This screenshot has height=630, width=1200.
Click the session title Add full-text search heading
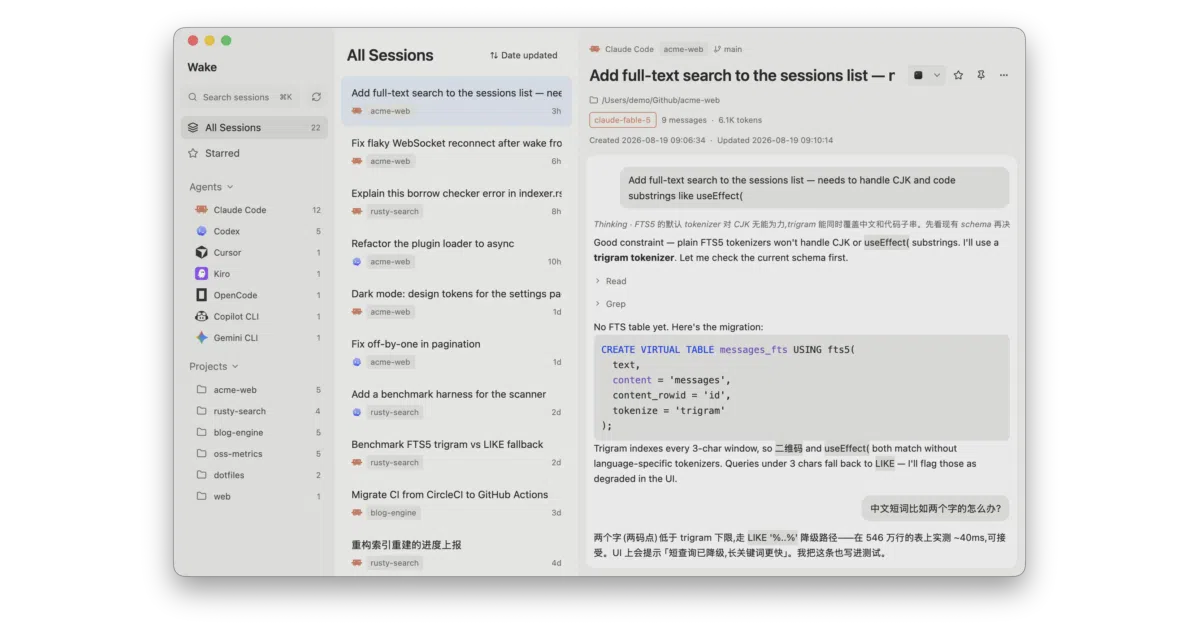point(742,75)
